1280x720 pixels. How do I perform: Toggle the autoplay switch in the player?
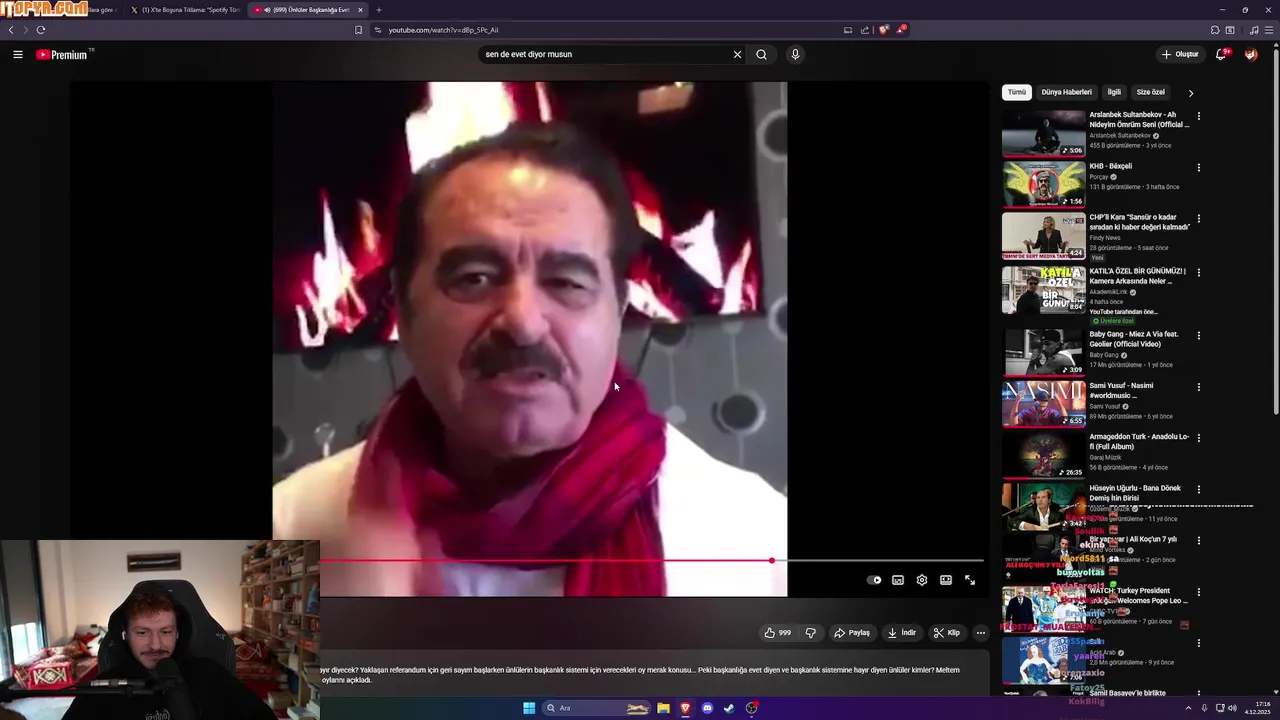pos(875,580)
